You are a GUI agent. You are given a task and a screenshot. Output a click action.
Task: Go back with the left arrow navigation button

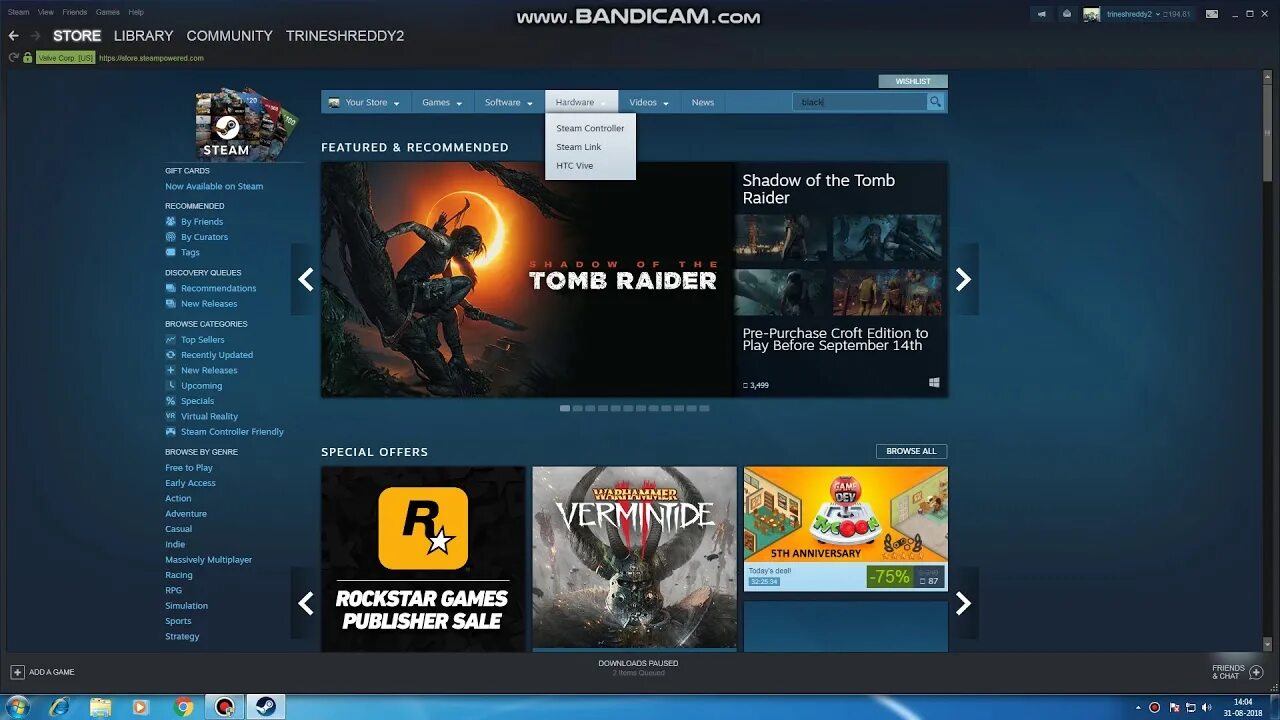[14, 35]
